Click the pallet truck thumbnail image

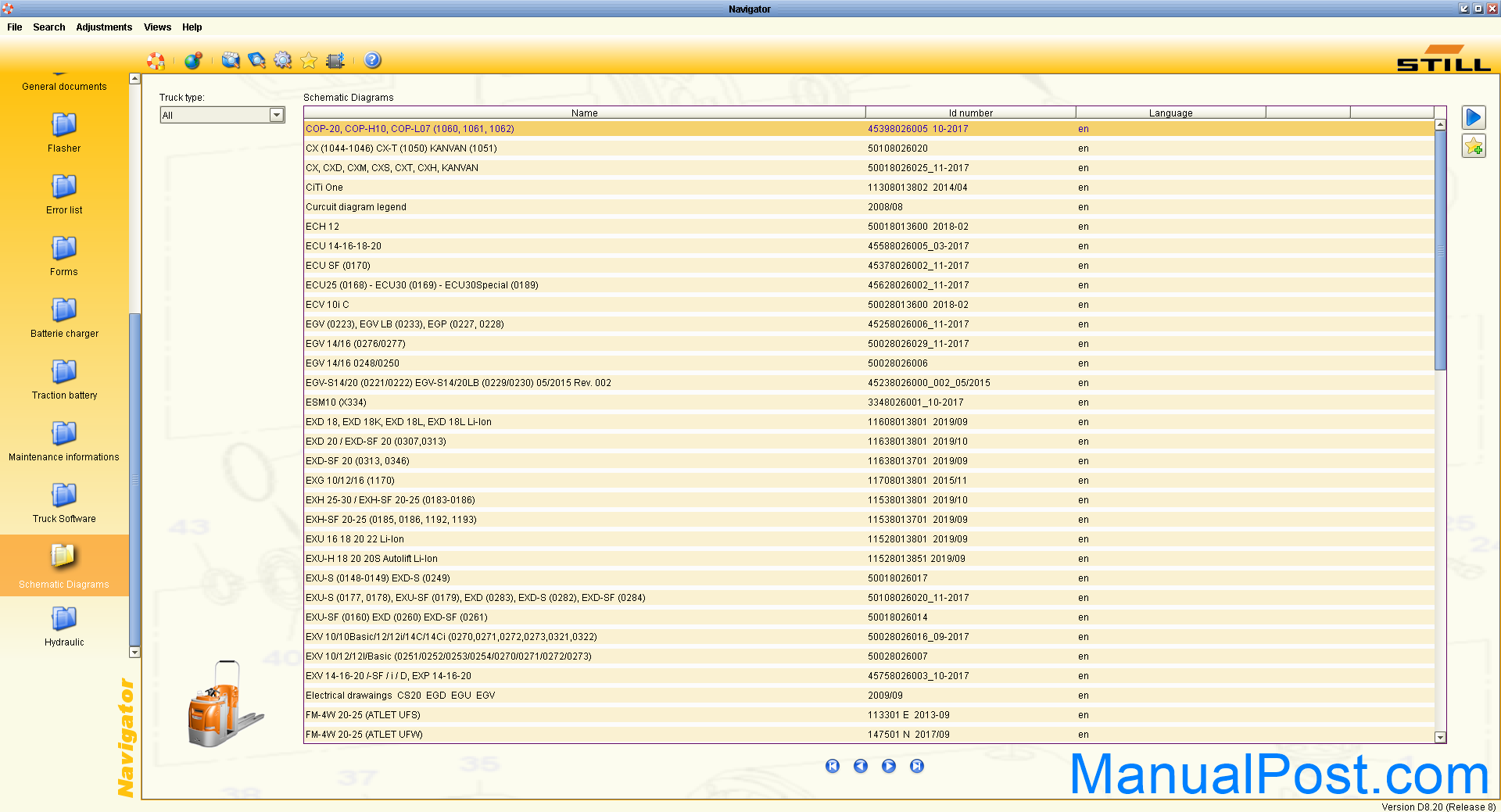coord(226,703)
